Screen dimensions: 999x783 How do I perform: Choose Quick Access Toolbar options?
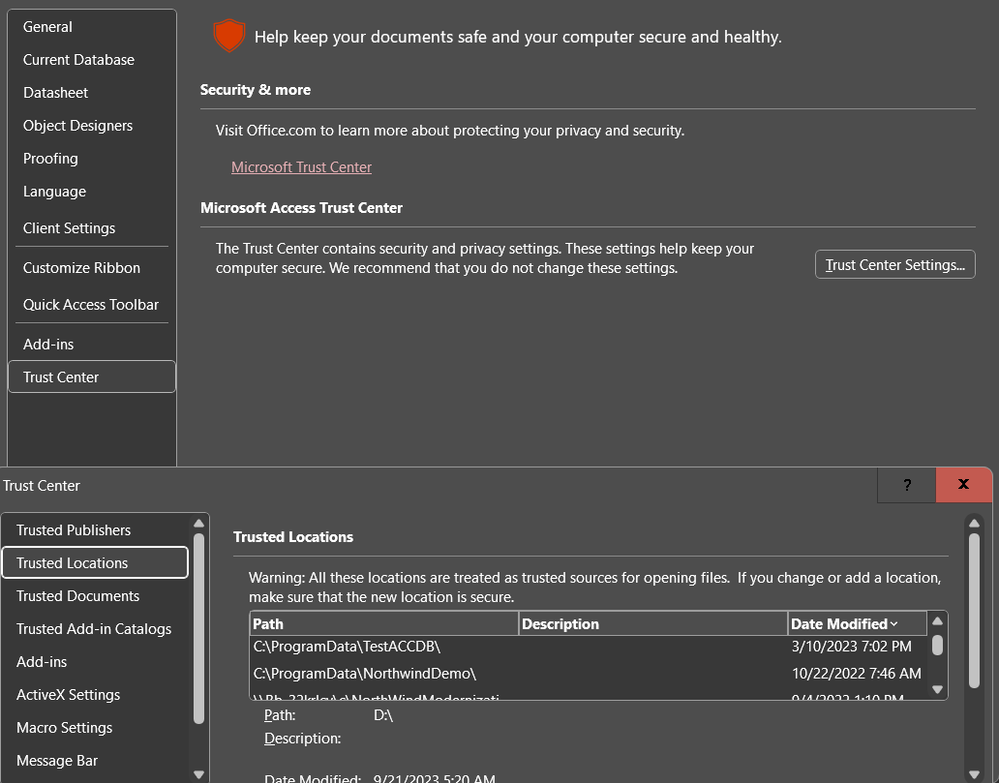click(90, 305)
